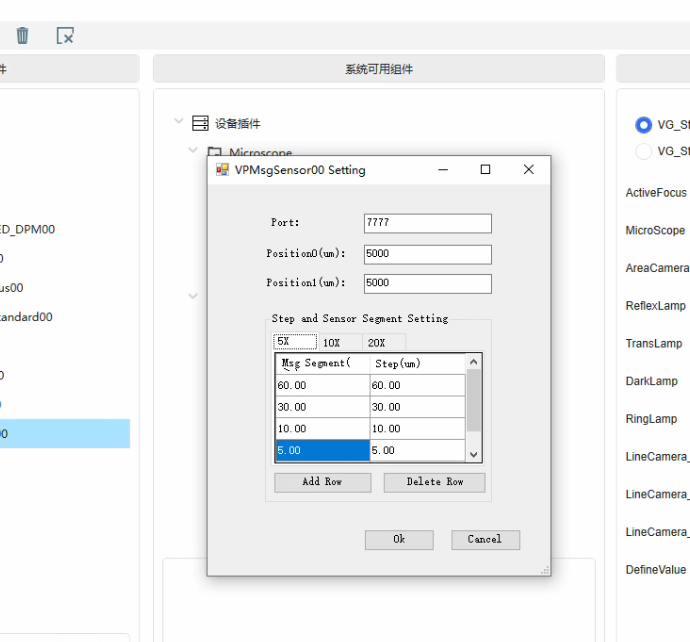The image size is (690, 642).
Task: Collapse the 设备插件 tree node
Action: point(179,122)
